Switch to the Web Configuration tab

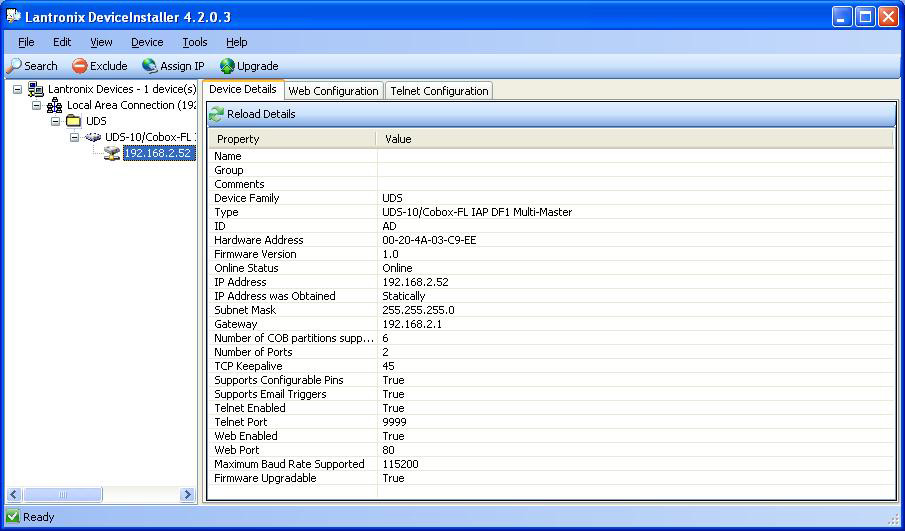334,91
